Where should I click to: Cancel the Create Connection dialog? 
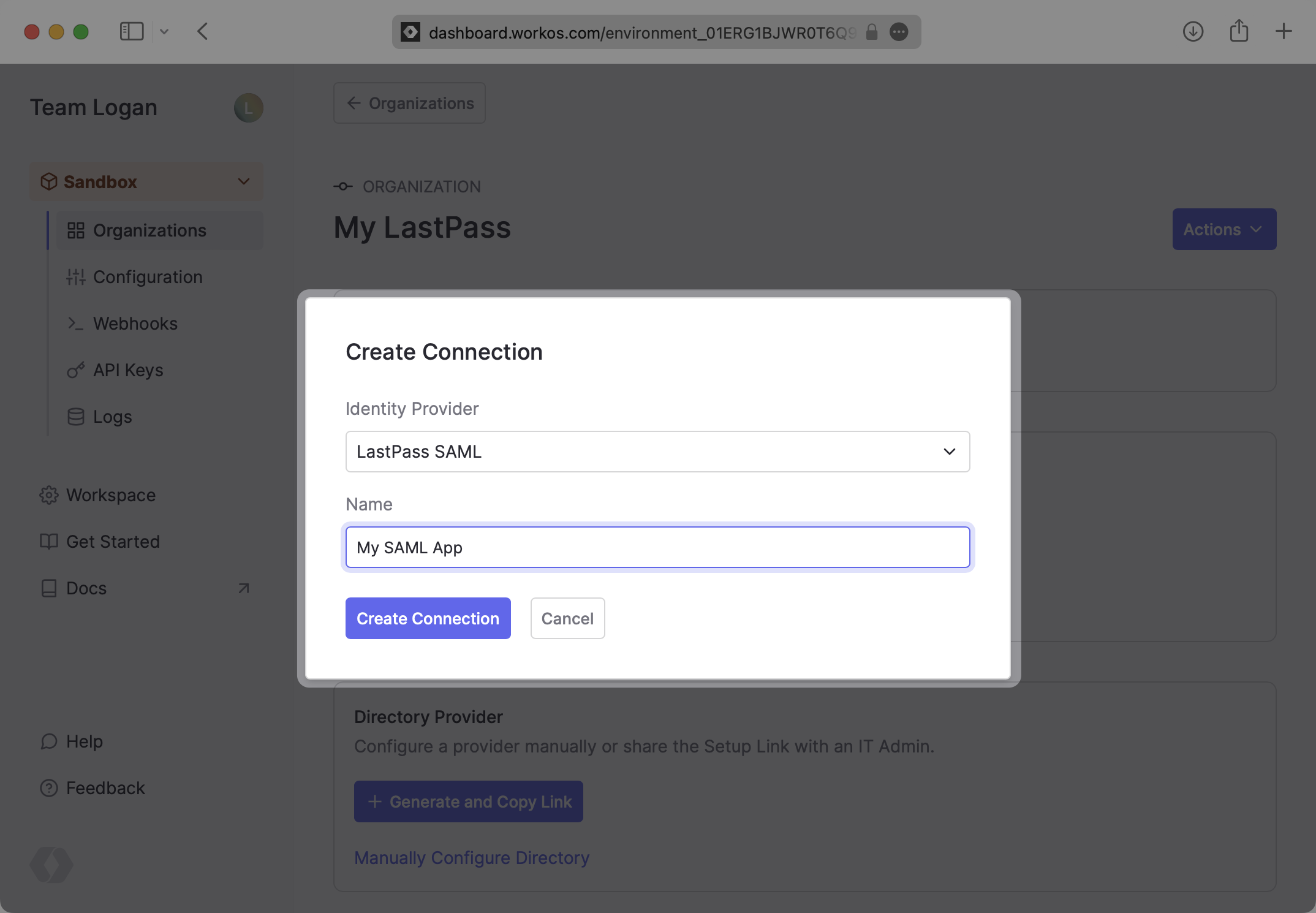tap(567, 618)
